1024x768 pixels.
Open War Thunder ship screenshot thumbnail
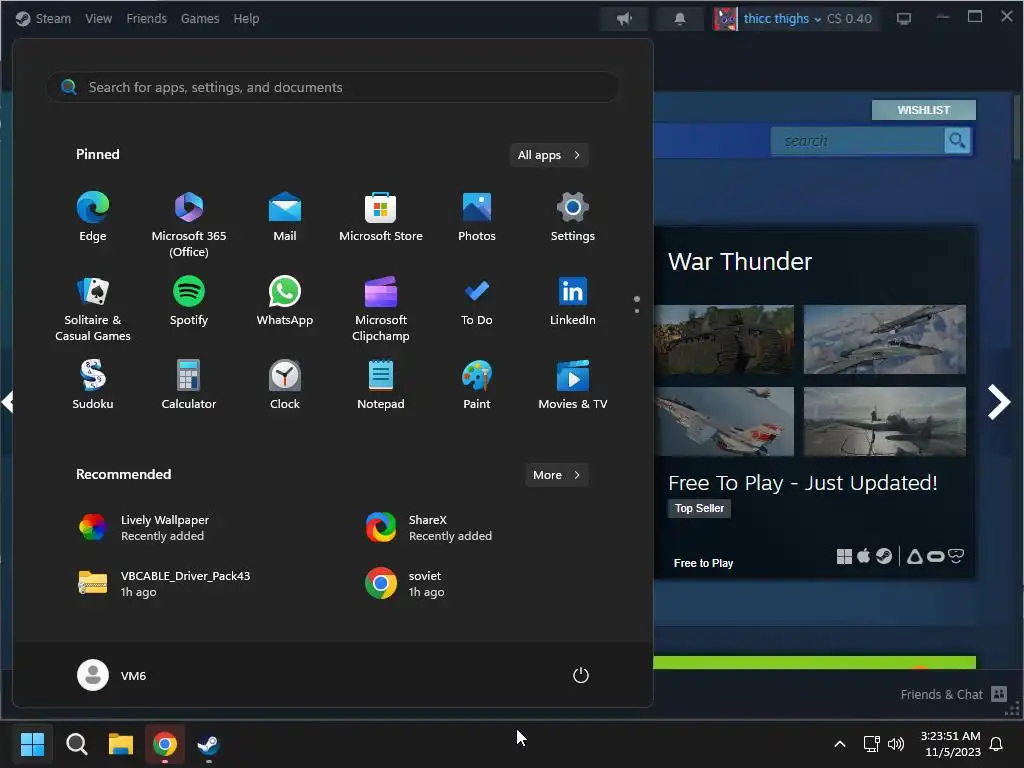tap(884, 421)
